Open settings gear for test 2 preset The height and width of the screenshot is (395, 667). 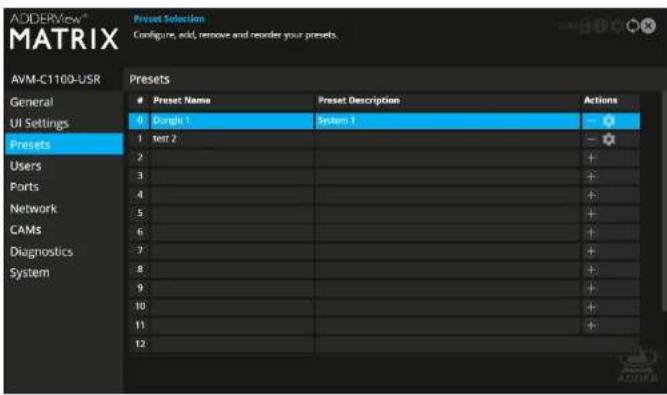[609, 139]
